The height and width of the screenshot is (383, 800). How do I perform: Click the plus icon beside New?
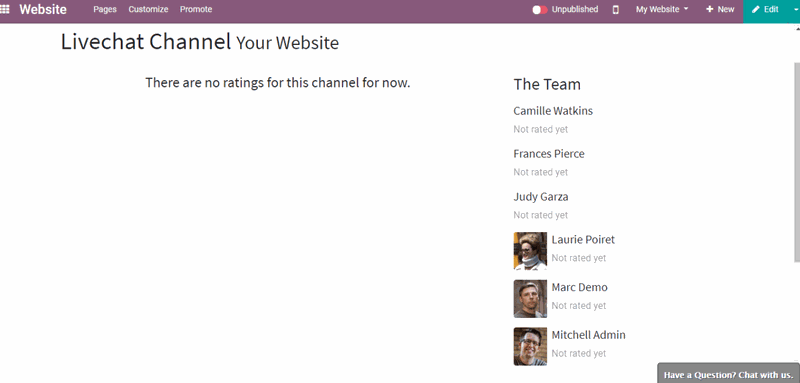709,9
